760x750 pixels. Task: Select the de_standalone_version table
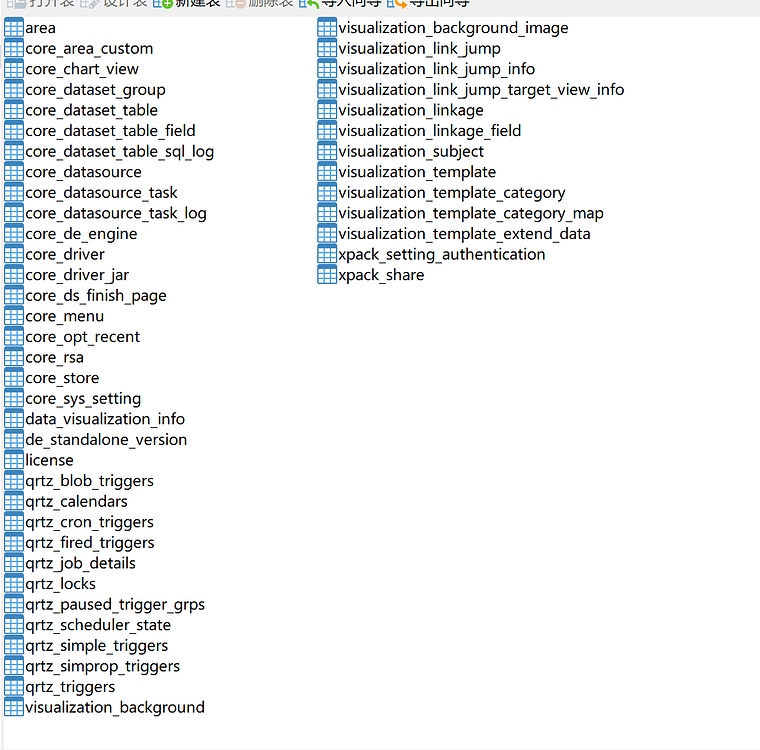[x=106, y=440]
